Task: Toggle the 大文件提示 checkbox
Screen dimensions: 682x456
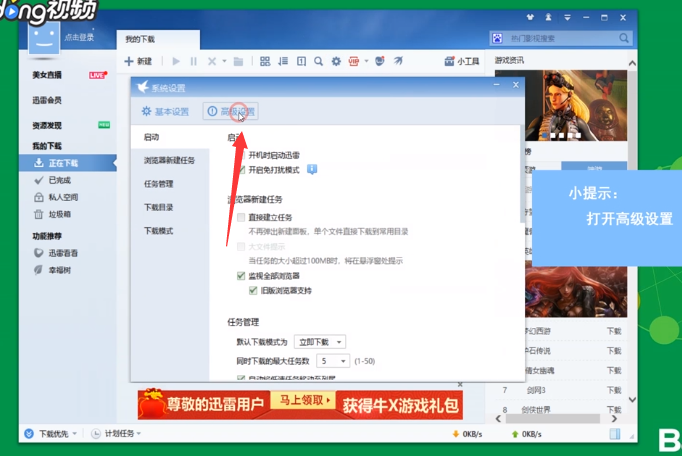Action: click(x=241, y=247)
